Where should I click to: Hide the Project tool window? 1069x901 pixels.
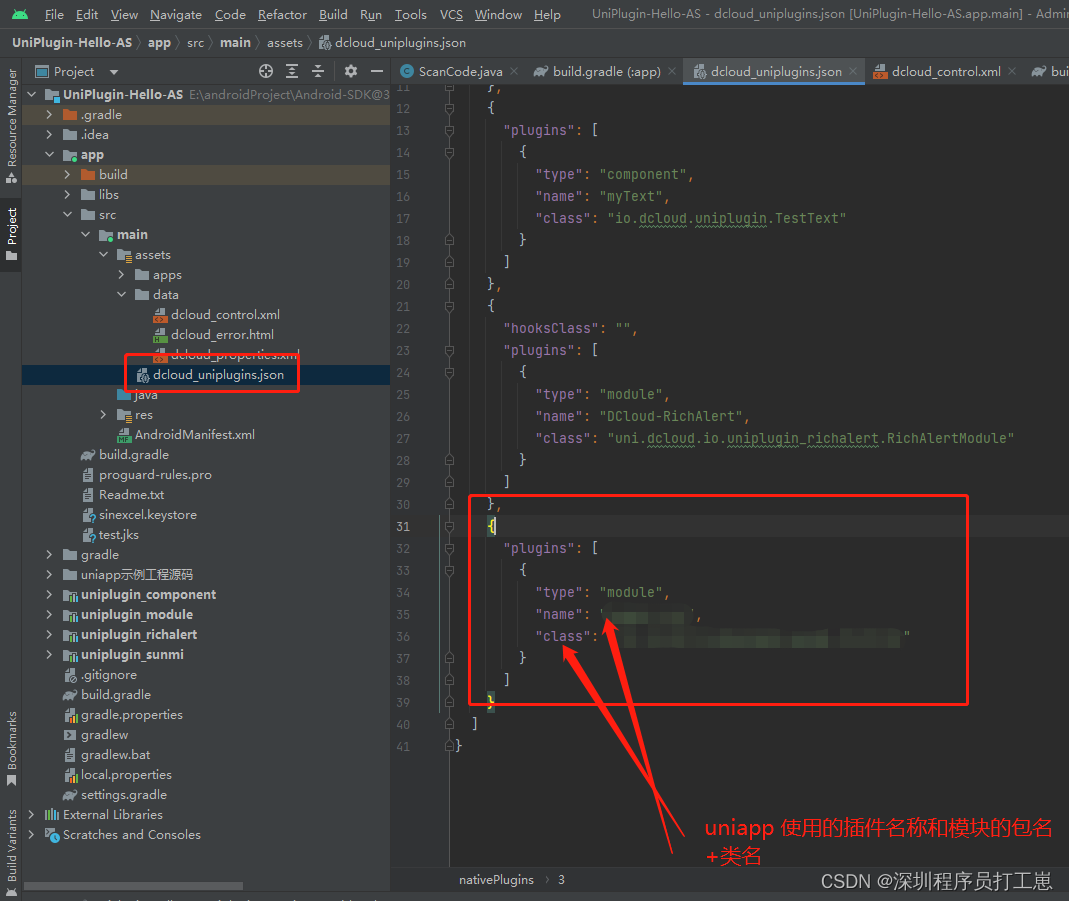point(376,72)
